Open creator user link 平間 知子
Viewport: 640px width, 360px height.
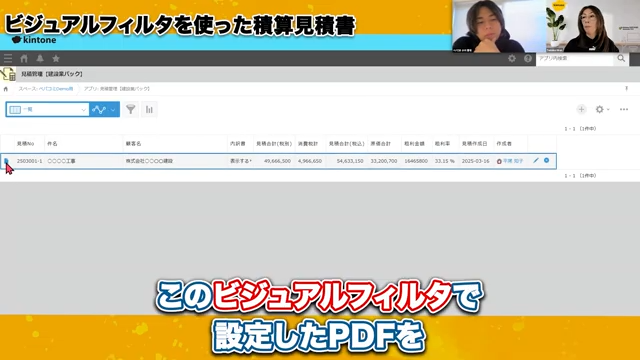tap(513, 161)
